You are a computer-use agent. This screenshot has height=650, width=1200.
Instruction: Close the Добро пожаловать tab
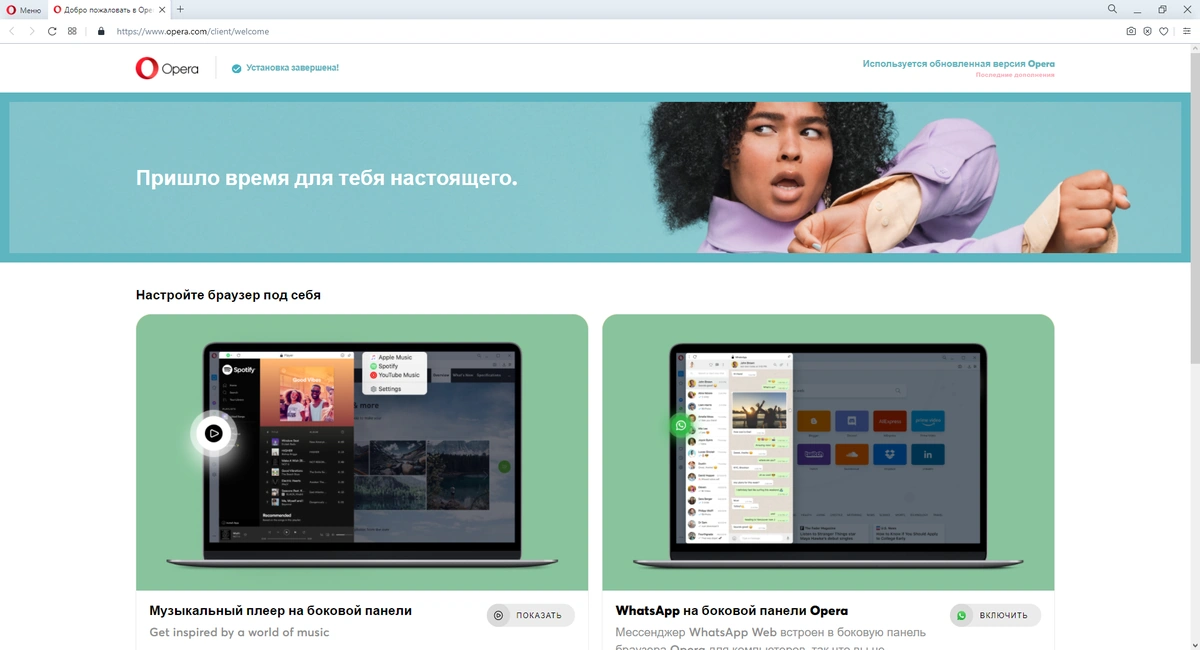[x=162, y=9]
